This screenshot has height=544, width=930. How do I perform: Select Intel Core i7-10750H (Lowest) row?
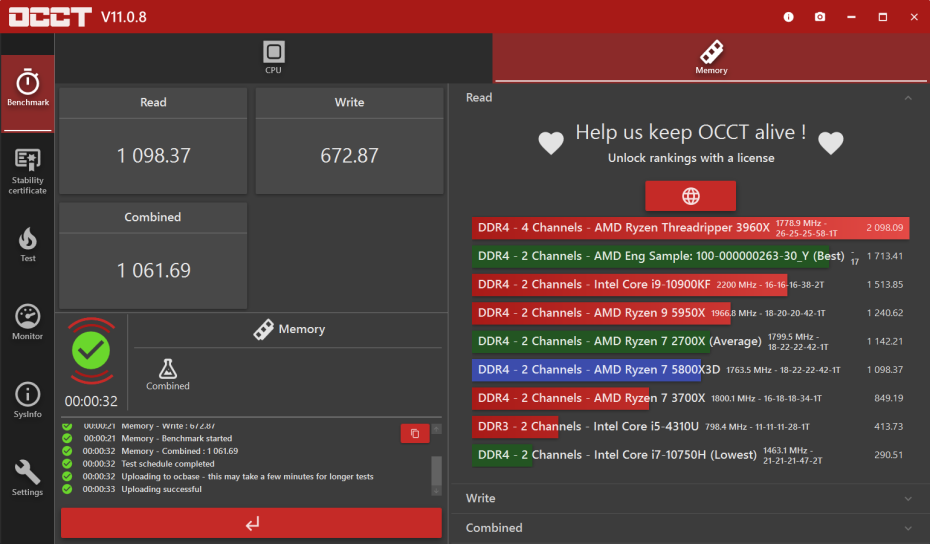point(690,455)
